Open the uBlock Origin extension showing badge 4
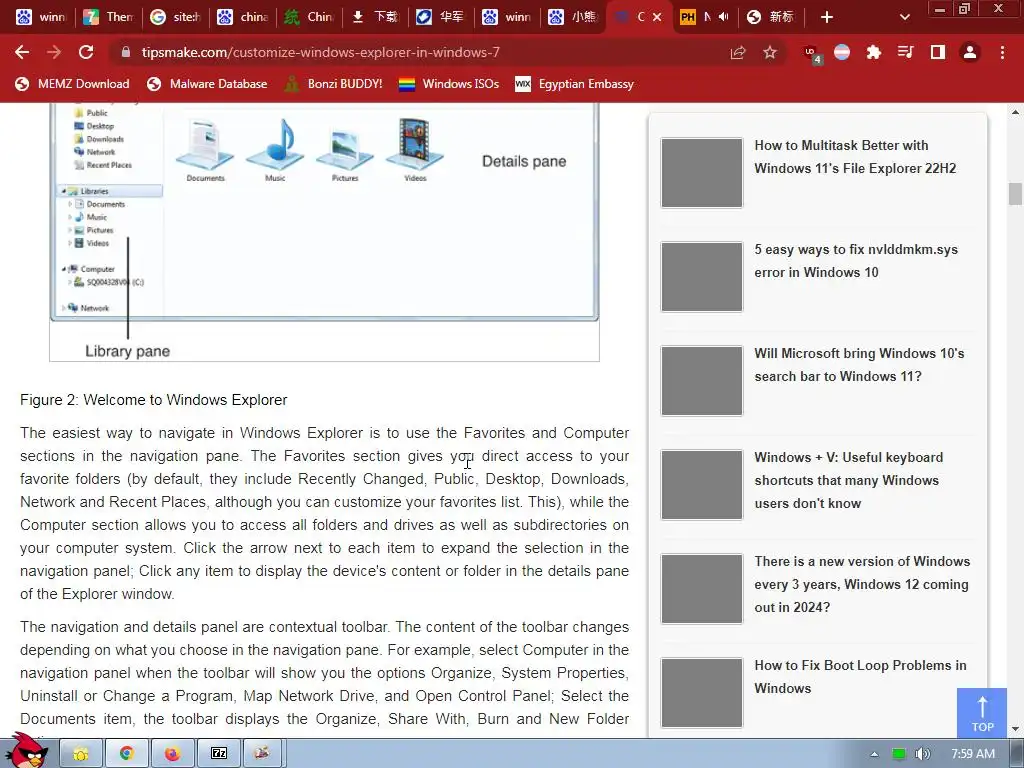Viewport: 1024px width, 768px height. (x=812, y=54)
